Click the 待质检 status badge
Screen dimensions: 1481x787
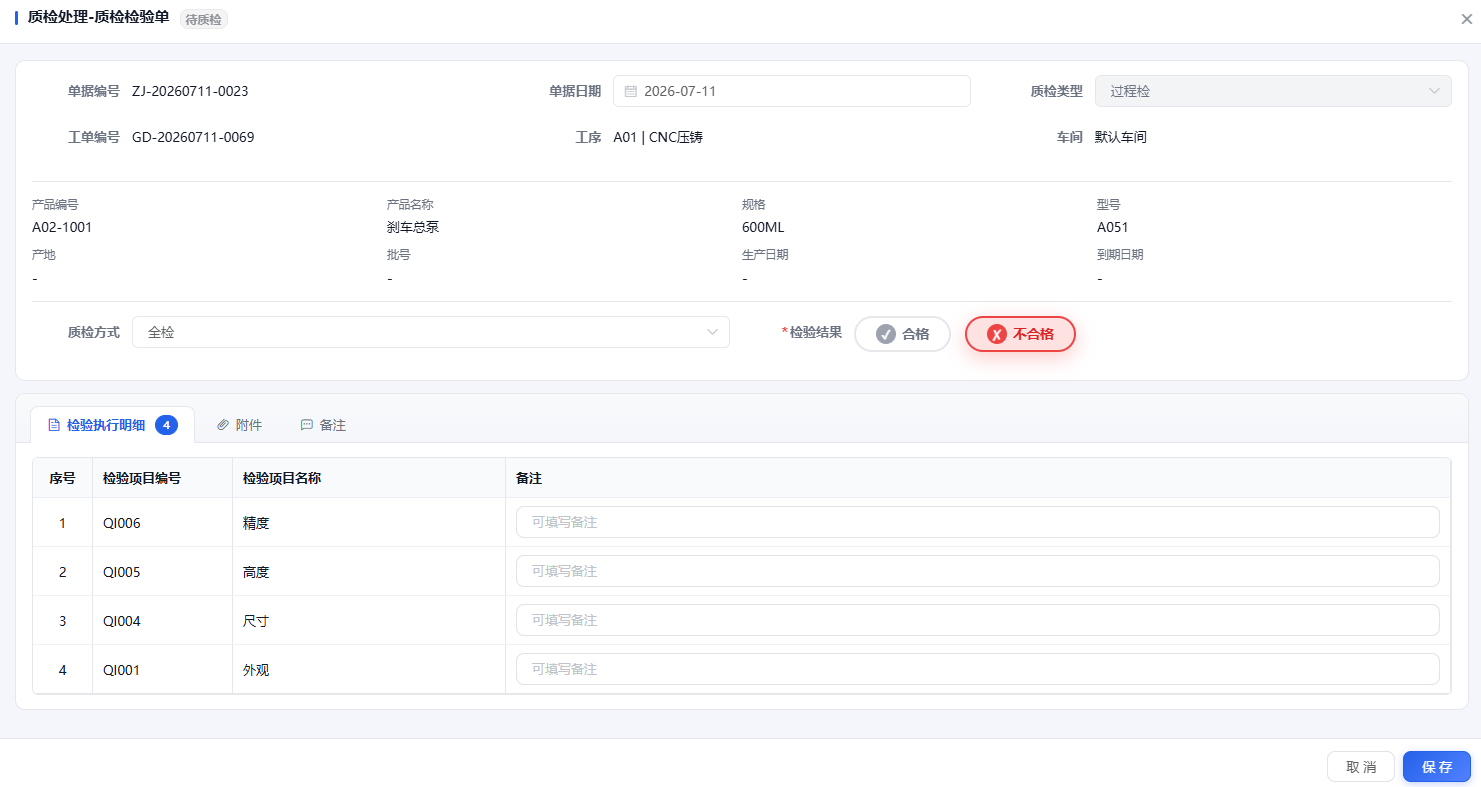(204, 19)
